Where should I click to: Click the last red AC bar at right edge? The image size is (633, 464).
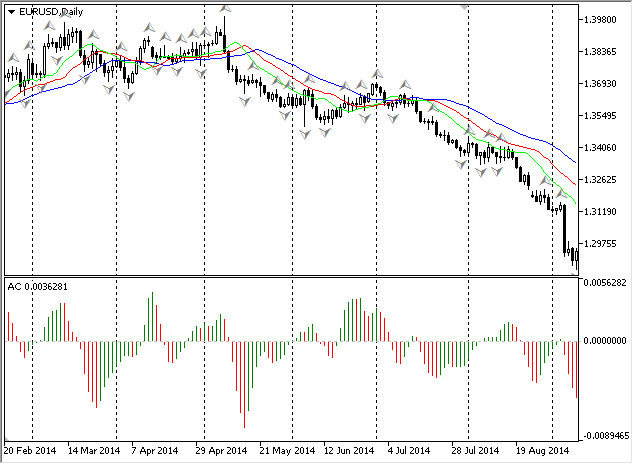[x=576, y=370]
